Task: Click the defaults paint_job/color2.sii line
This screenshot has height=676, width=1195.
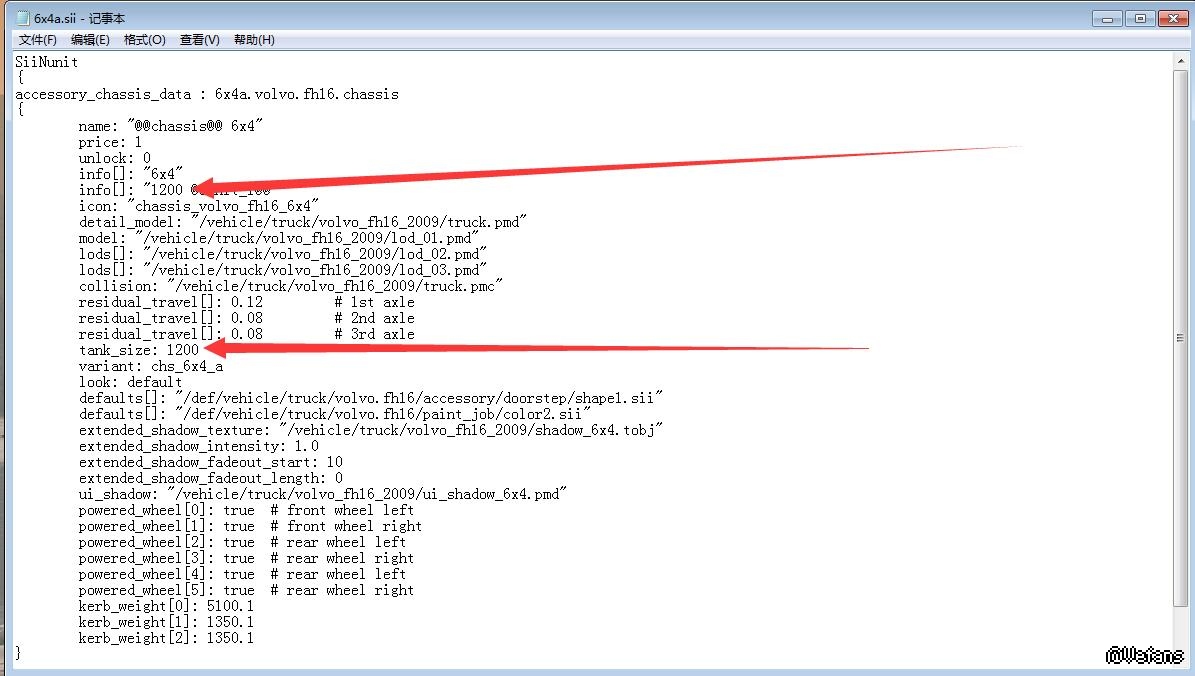Action: click(335, 414)
